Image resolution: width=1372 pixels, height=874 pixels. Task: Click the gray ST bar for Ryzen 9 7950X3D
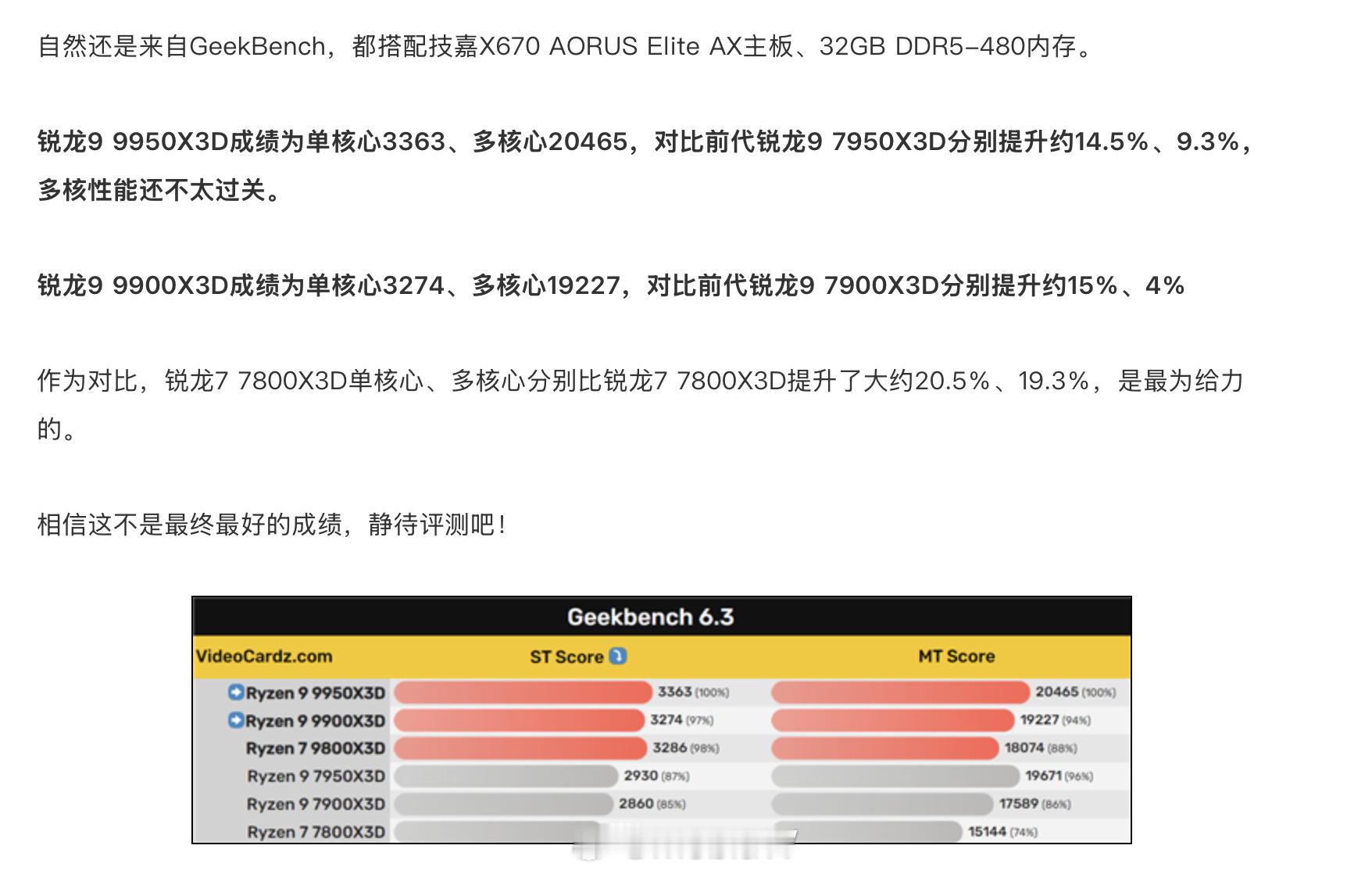point(506,776)
